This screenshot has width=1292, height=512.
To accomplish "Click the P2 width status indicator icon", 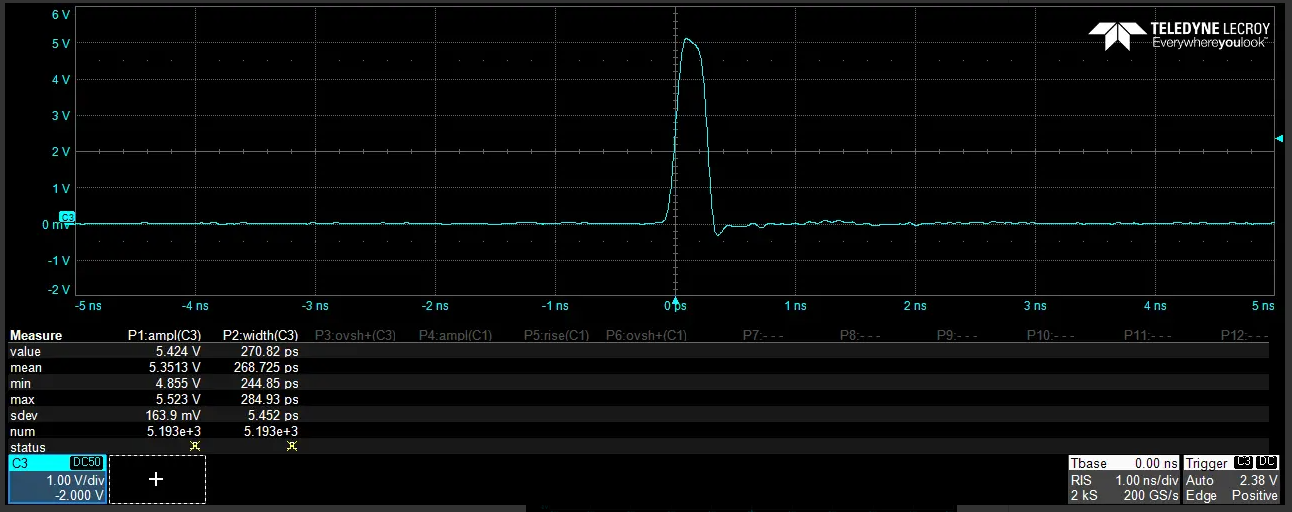I will pyautogui.click(x=291, y=446).
